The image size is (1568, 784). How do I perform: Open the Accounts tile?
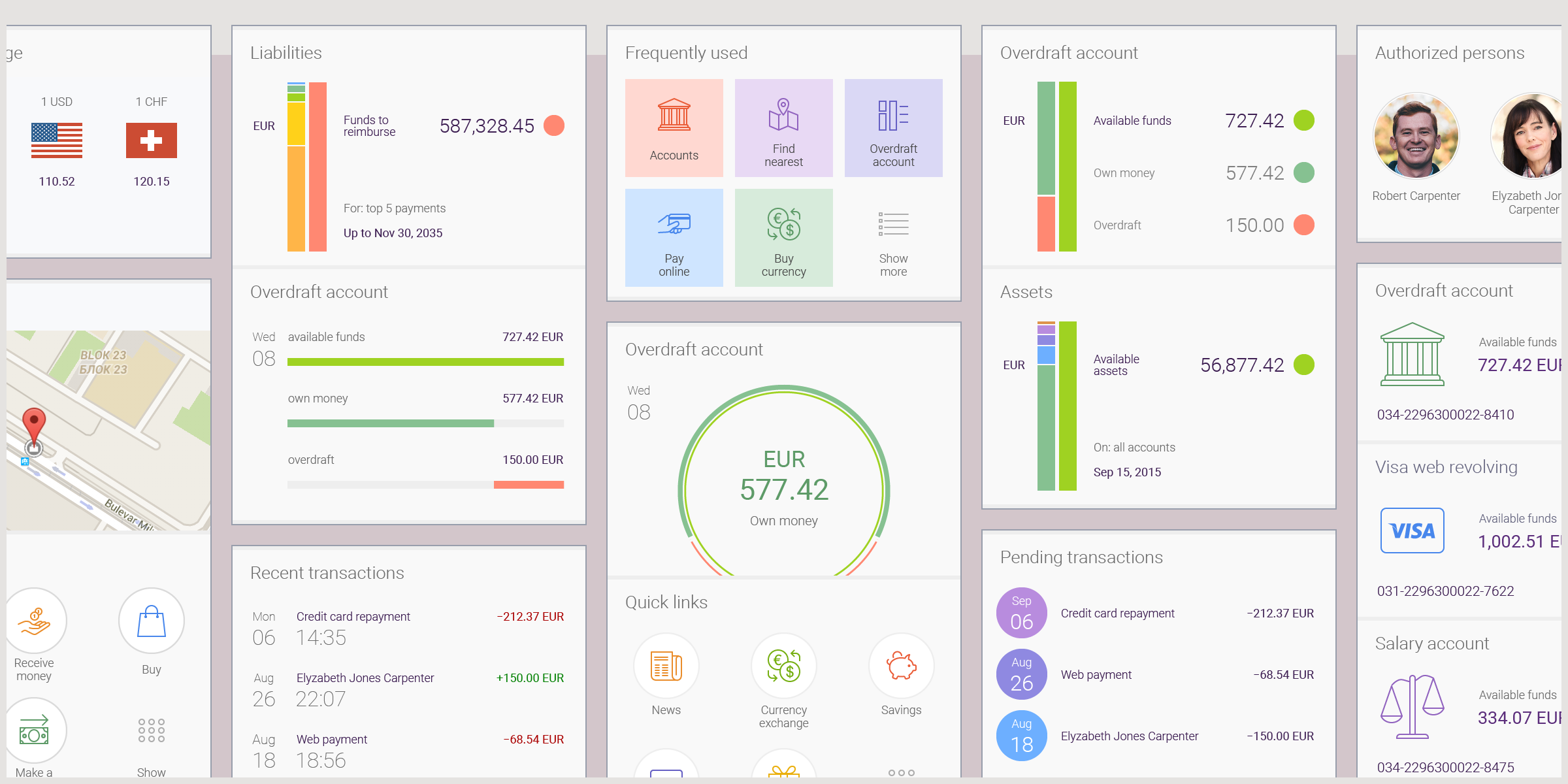(x=674, y=128)
